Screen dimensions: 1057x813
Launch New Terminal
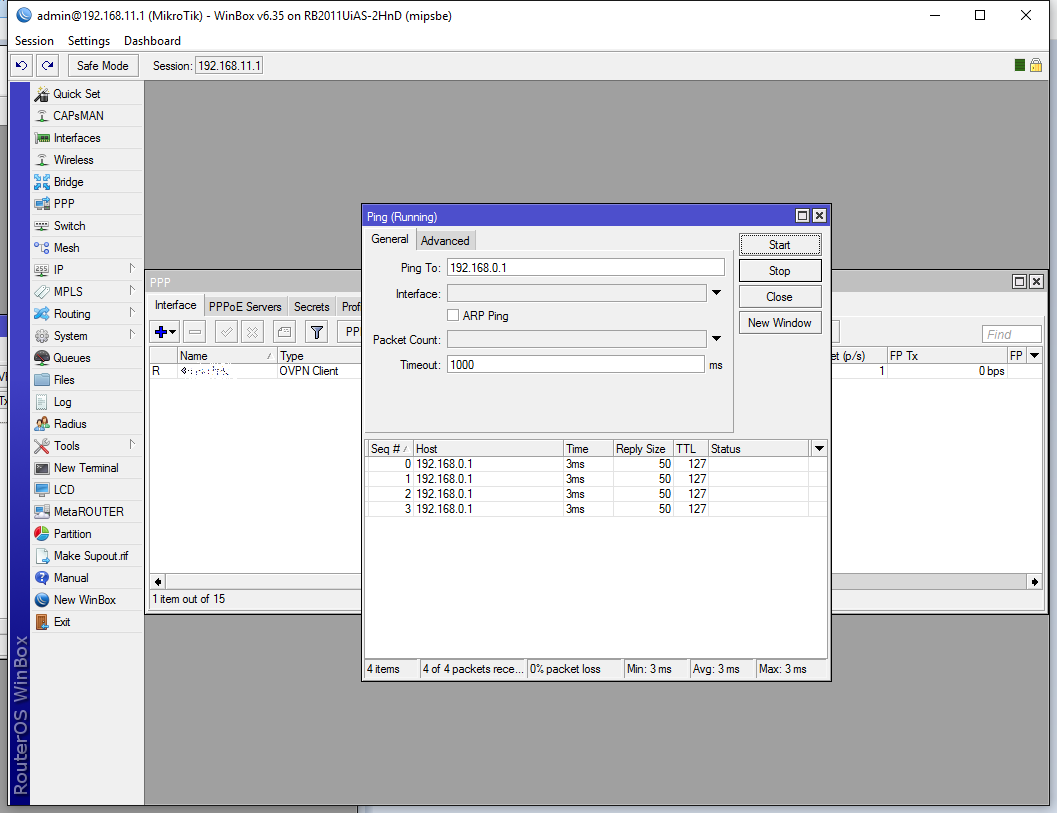[86, 468]
